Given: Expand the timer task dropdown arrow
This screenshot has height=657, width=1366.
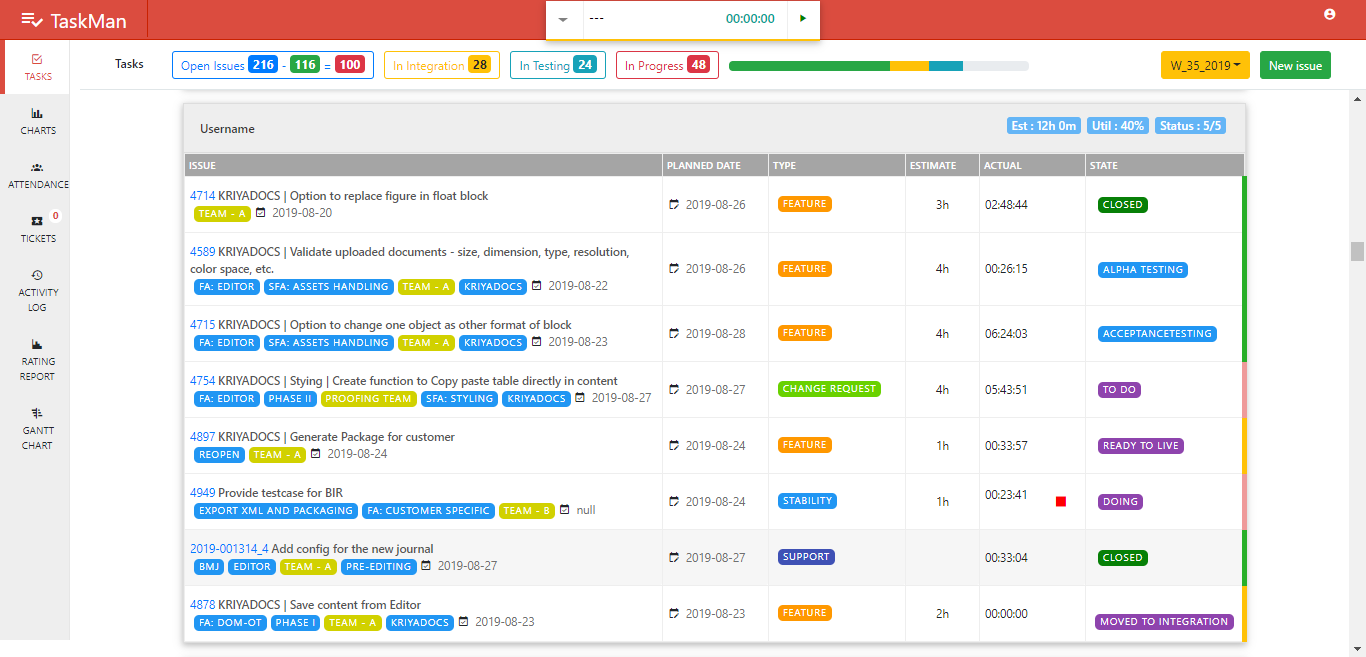Looking at the screenshot, I should tap(563, 20).
